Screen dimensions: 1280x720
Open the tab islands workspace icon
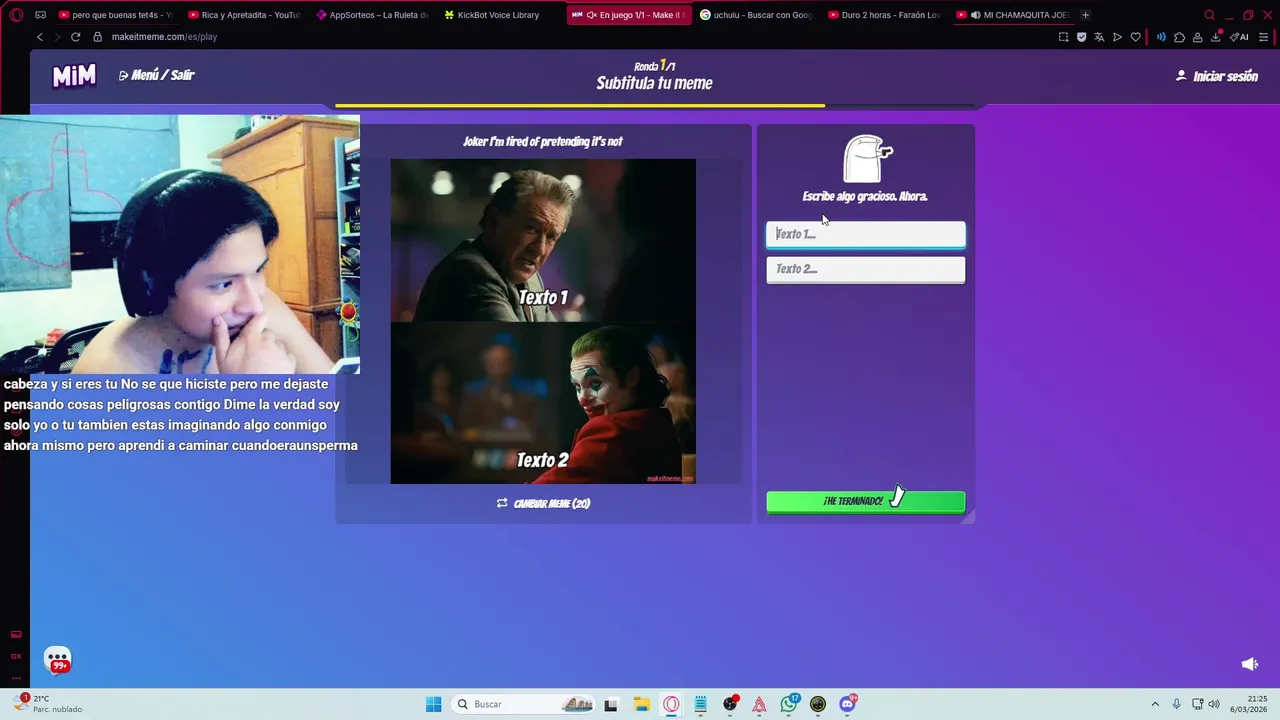(x=40, y=15)
